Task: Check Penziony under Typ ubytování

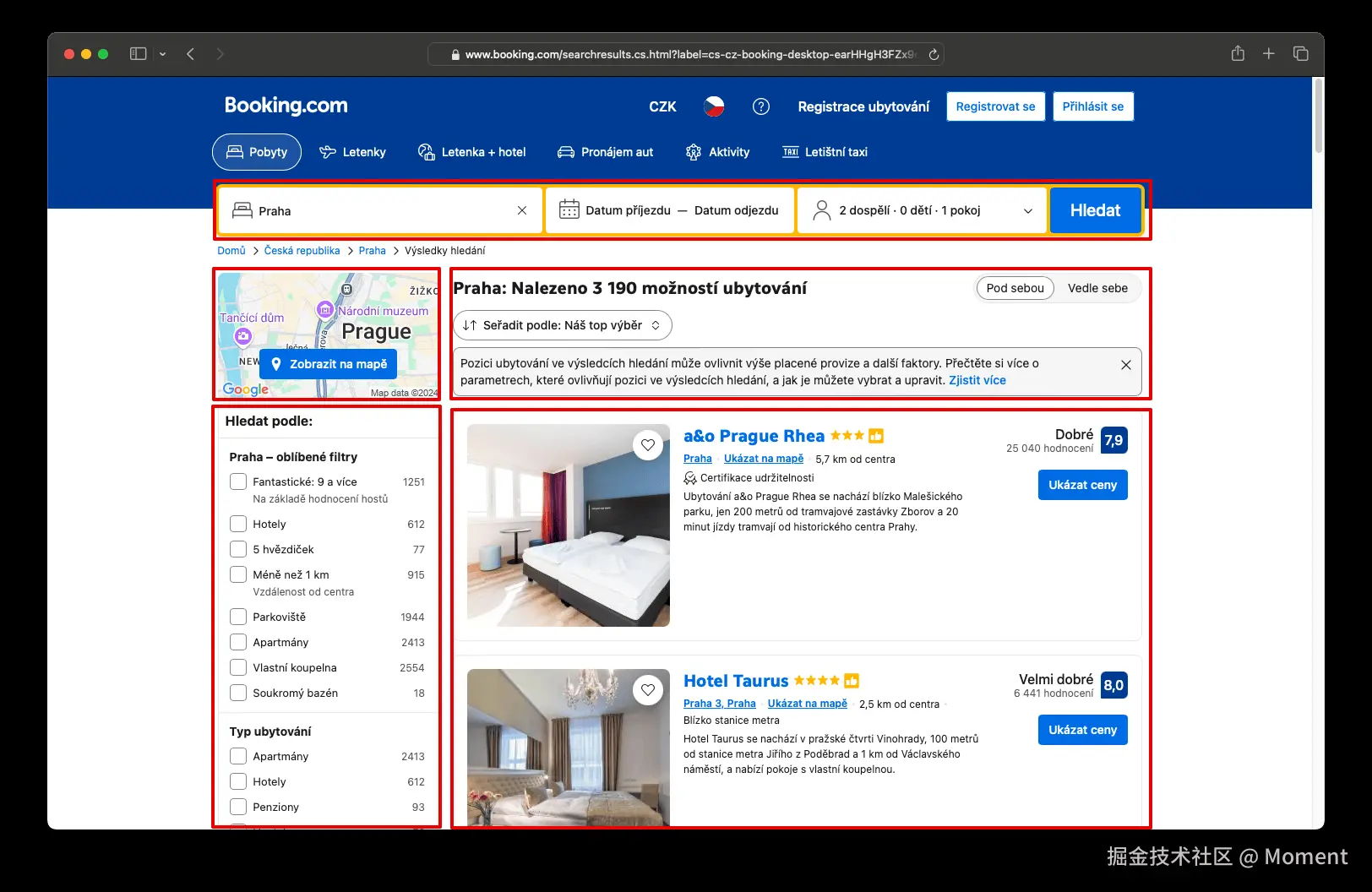Action: [238, 807]
